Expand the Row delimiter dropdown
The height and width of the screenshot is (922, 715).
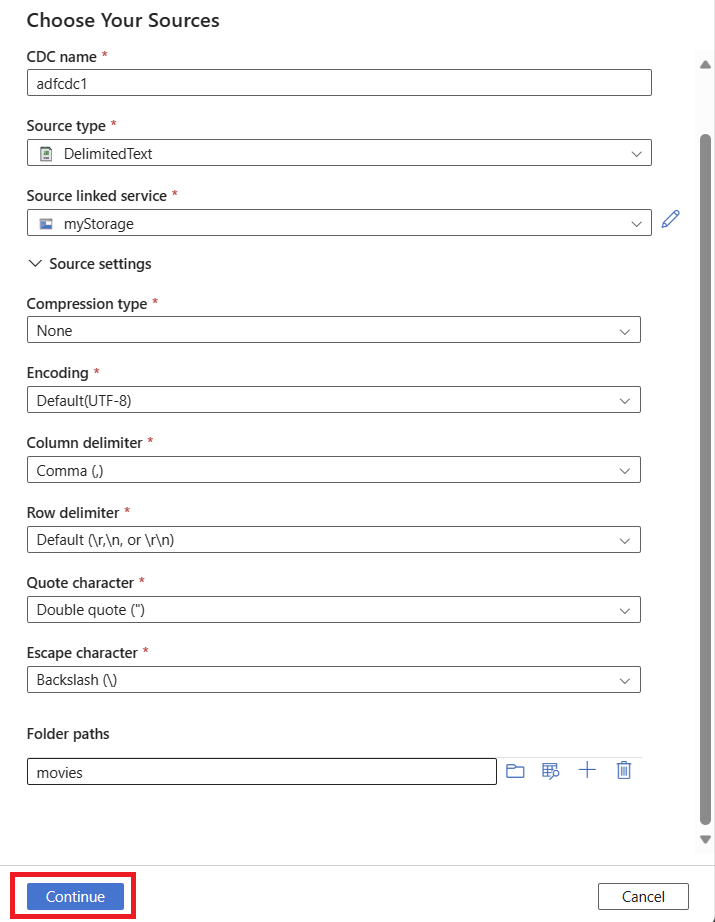pos(332,540)
